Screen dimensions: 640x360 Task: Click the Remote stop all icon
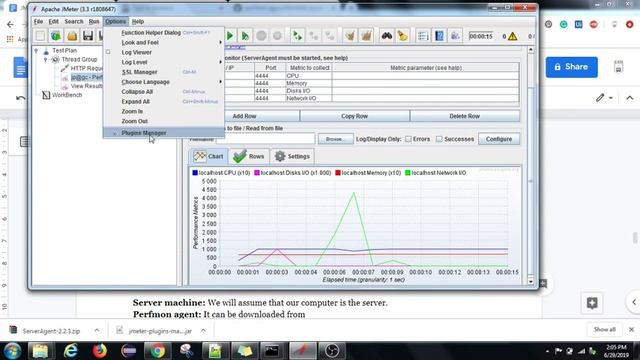(x=313, y=36)
